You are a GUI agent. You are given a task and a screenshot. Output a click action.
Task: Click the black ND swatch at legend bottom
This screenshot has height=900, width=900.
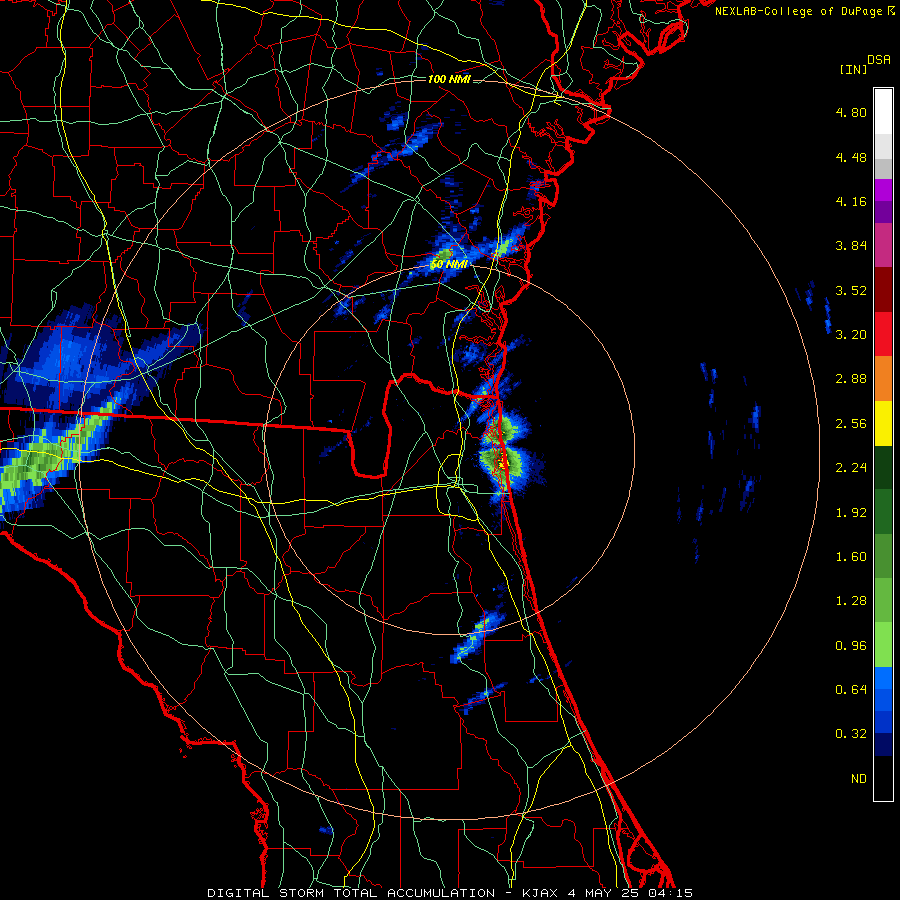click(883, 778)
